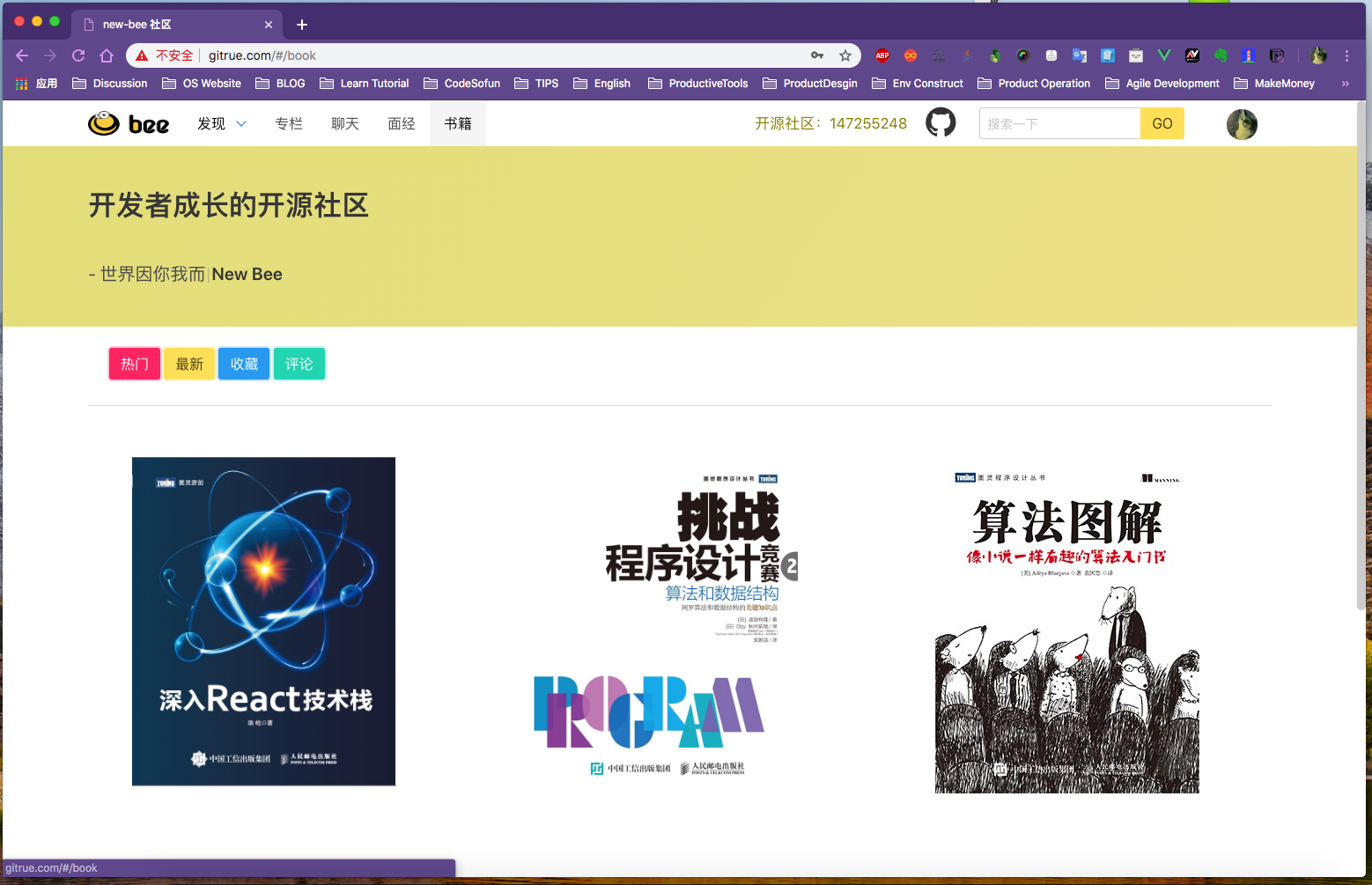Open the ProductiveTools bookmark folder
Screen dimensions: 1372x885
(x=698, y=84)
